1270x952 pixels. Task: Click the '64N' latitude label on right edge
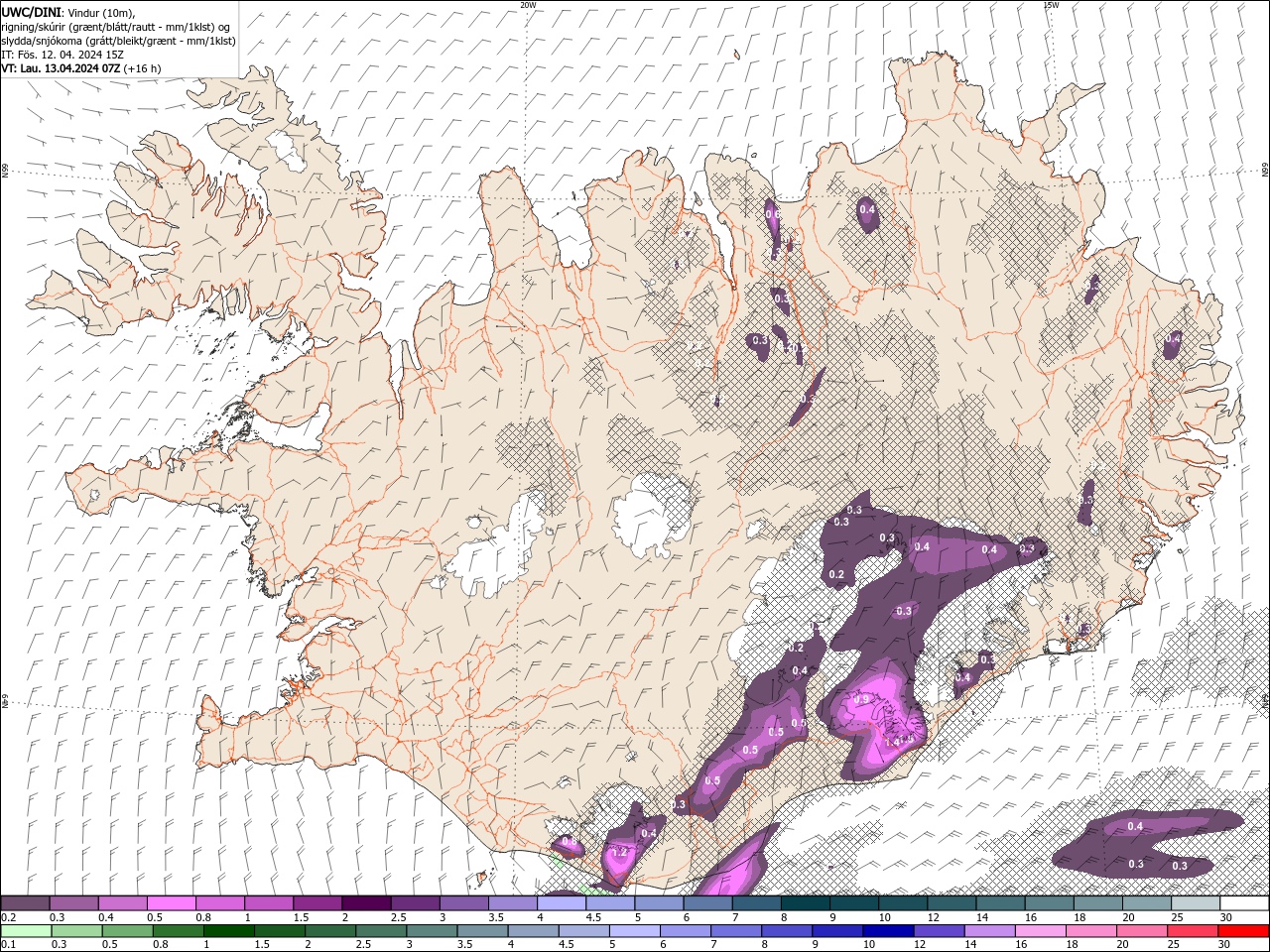pyautogui.click(x=1264, y=701)
